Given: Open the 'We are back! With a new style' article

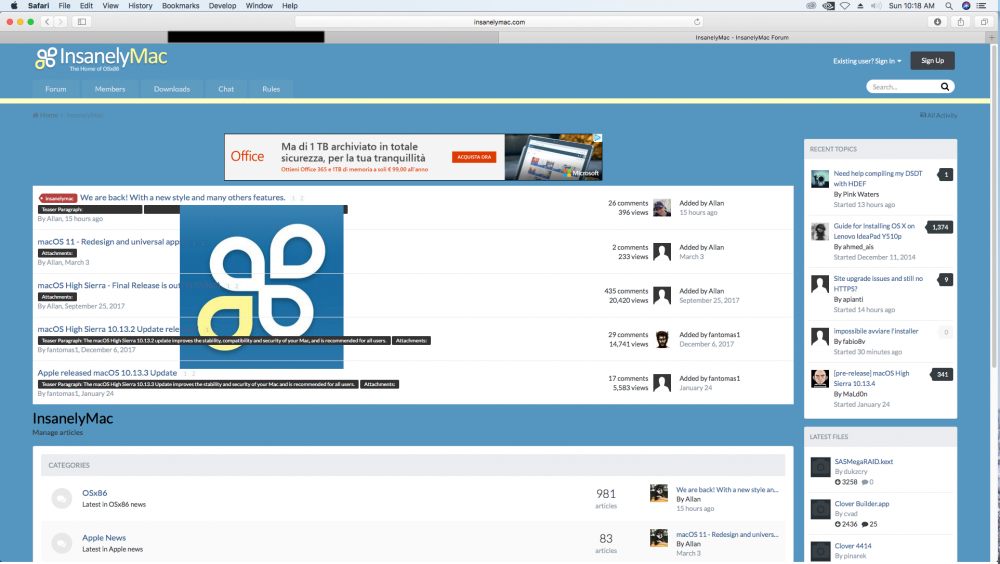Looking at the screenshot, I should [182, 198].
